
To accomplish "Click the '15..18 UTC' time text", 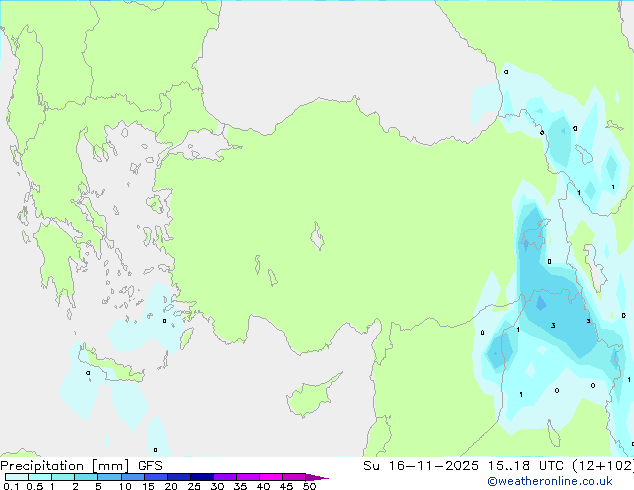I will (526, 466).
